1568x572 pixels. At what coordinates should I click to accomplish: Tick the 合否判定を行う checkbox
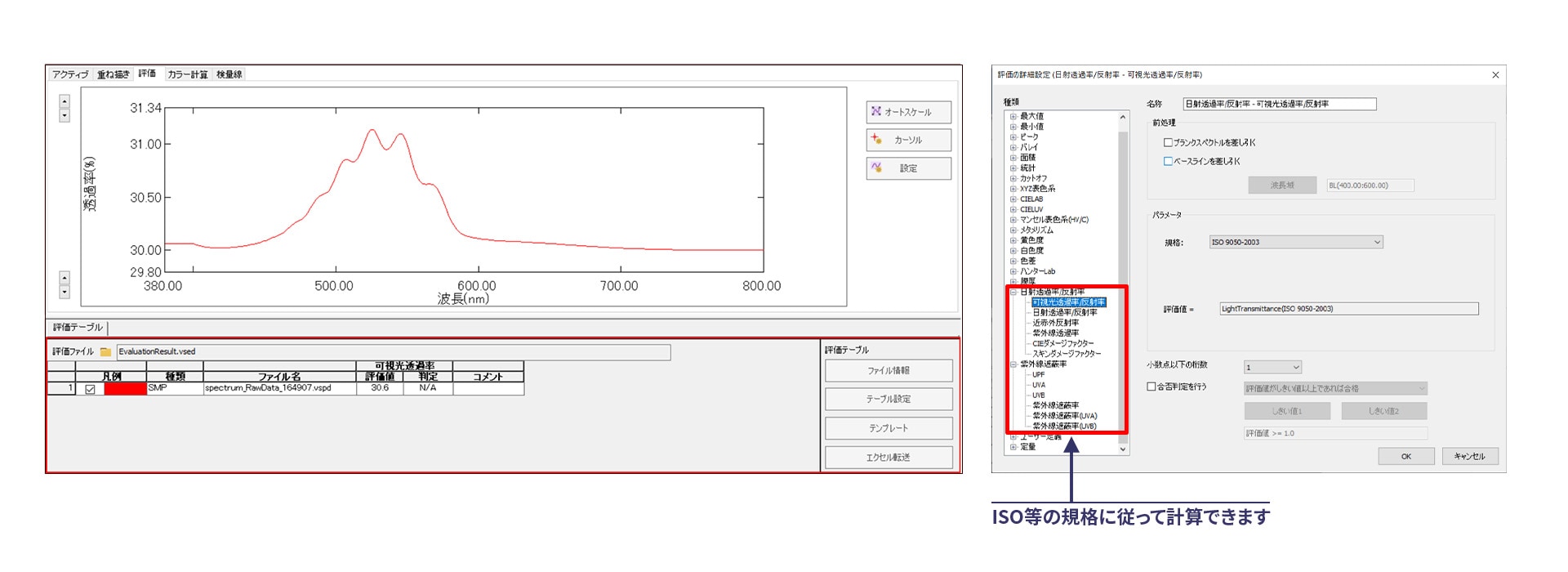tap(1151, 387)
